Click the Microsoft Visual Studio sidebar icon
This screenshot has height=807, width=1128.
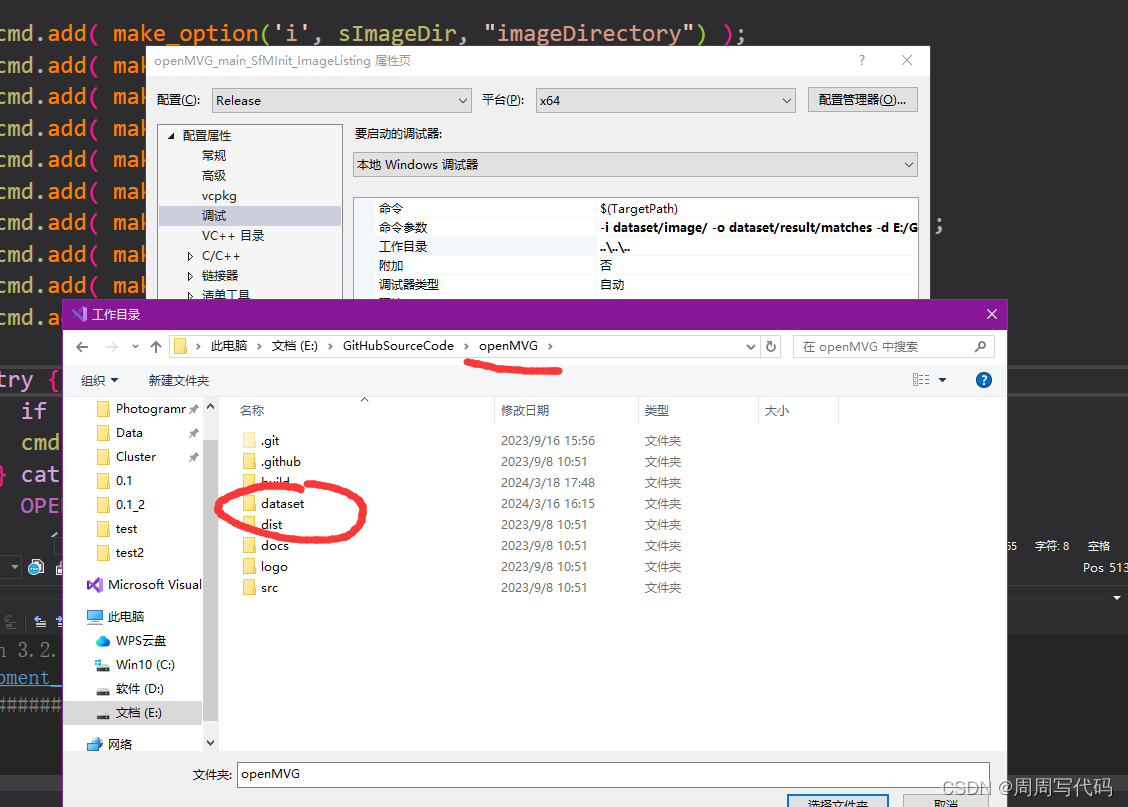coord(95,584)
